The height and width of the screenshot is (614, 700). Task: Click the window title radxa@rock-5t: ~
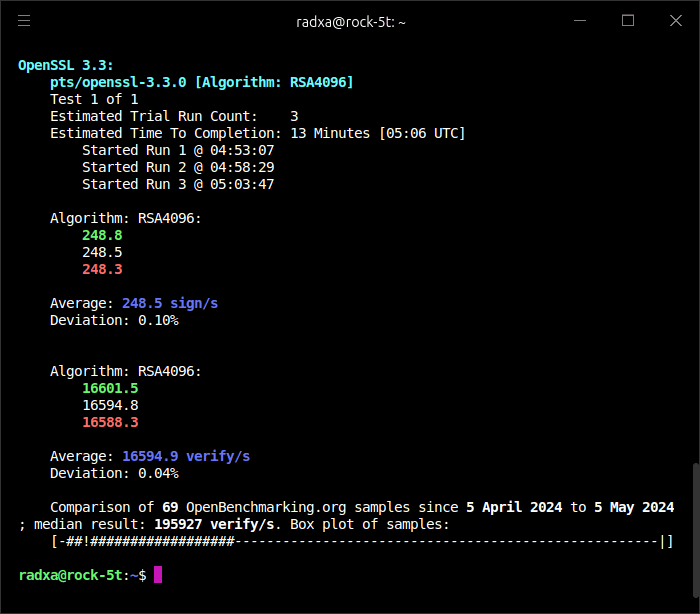click(350, 22)
